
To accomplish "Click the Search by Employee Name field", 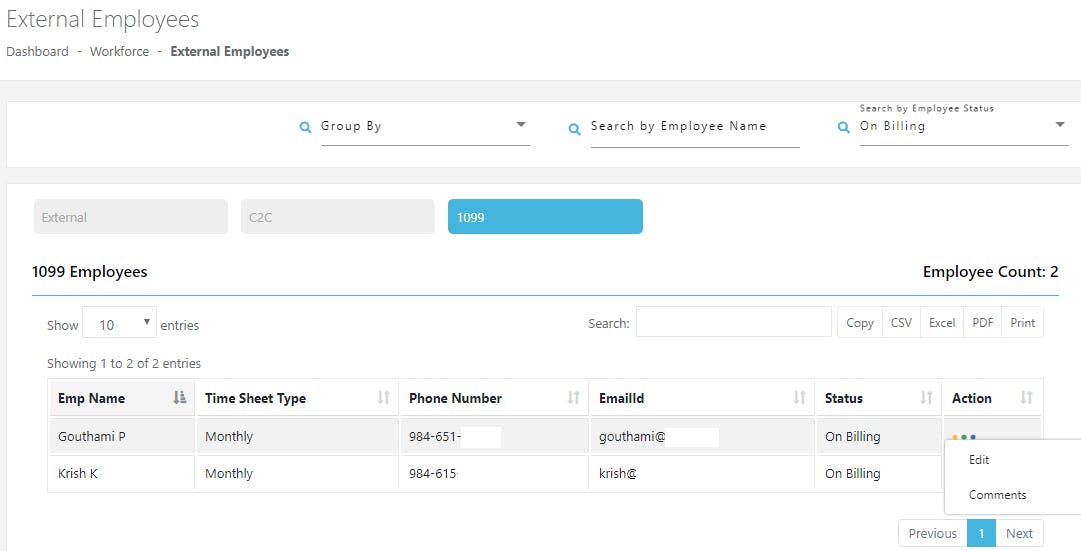I will (x=694, y=127).
